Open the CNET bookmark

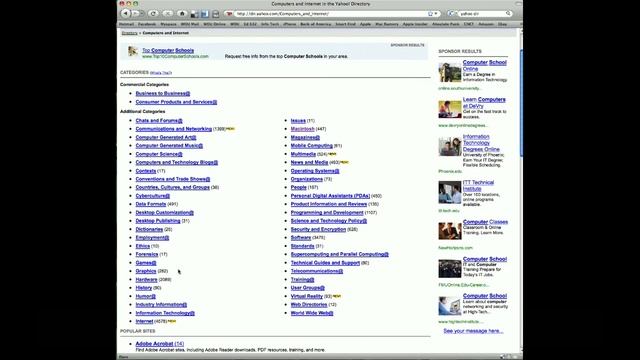(x=469, y=24)
